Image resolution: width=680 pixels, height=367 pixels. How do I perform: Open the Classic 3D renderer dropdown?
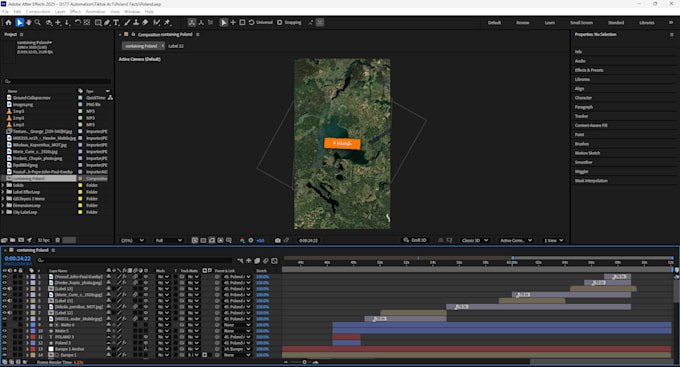click(475, 240)
